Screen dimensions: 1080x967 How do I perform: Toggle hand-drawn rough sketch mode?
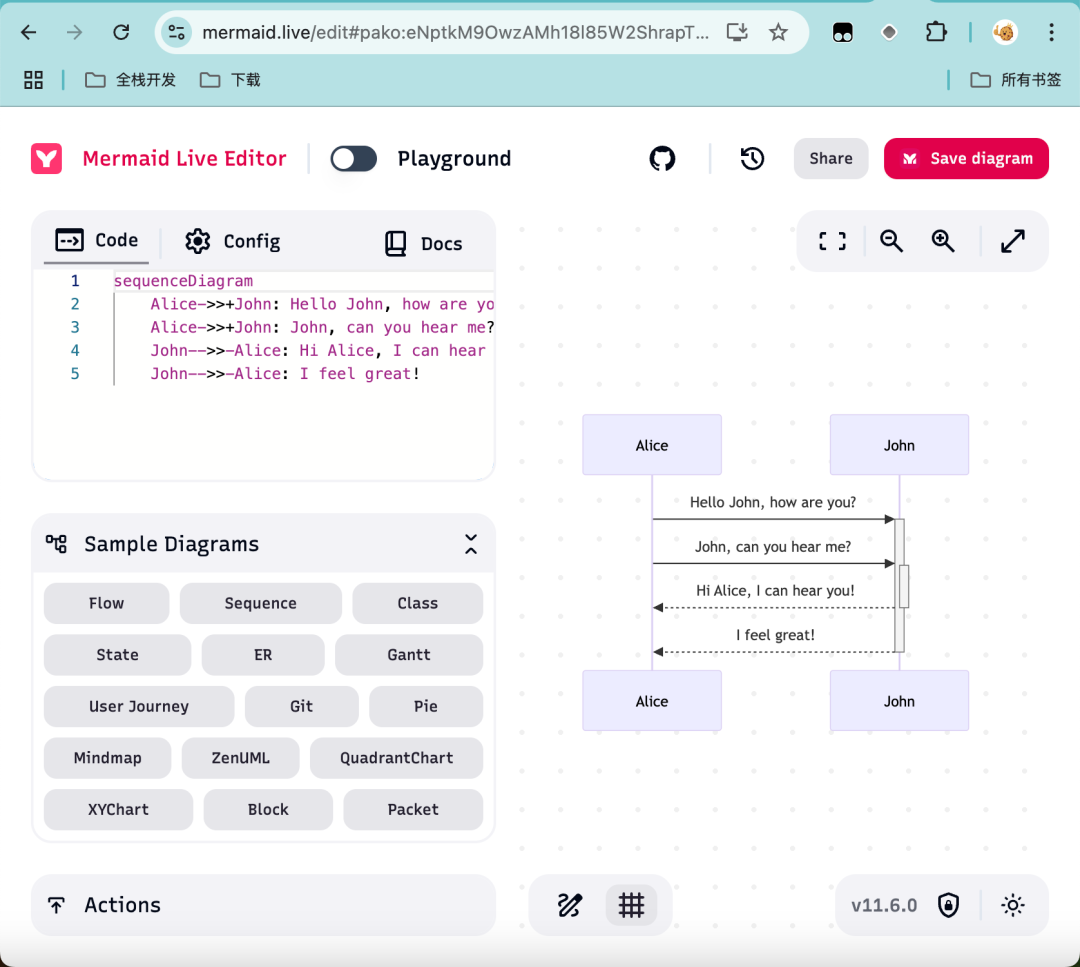click(x=570, y=905)
